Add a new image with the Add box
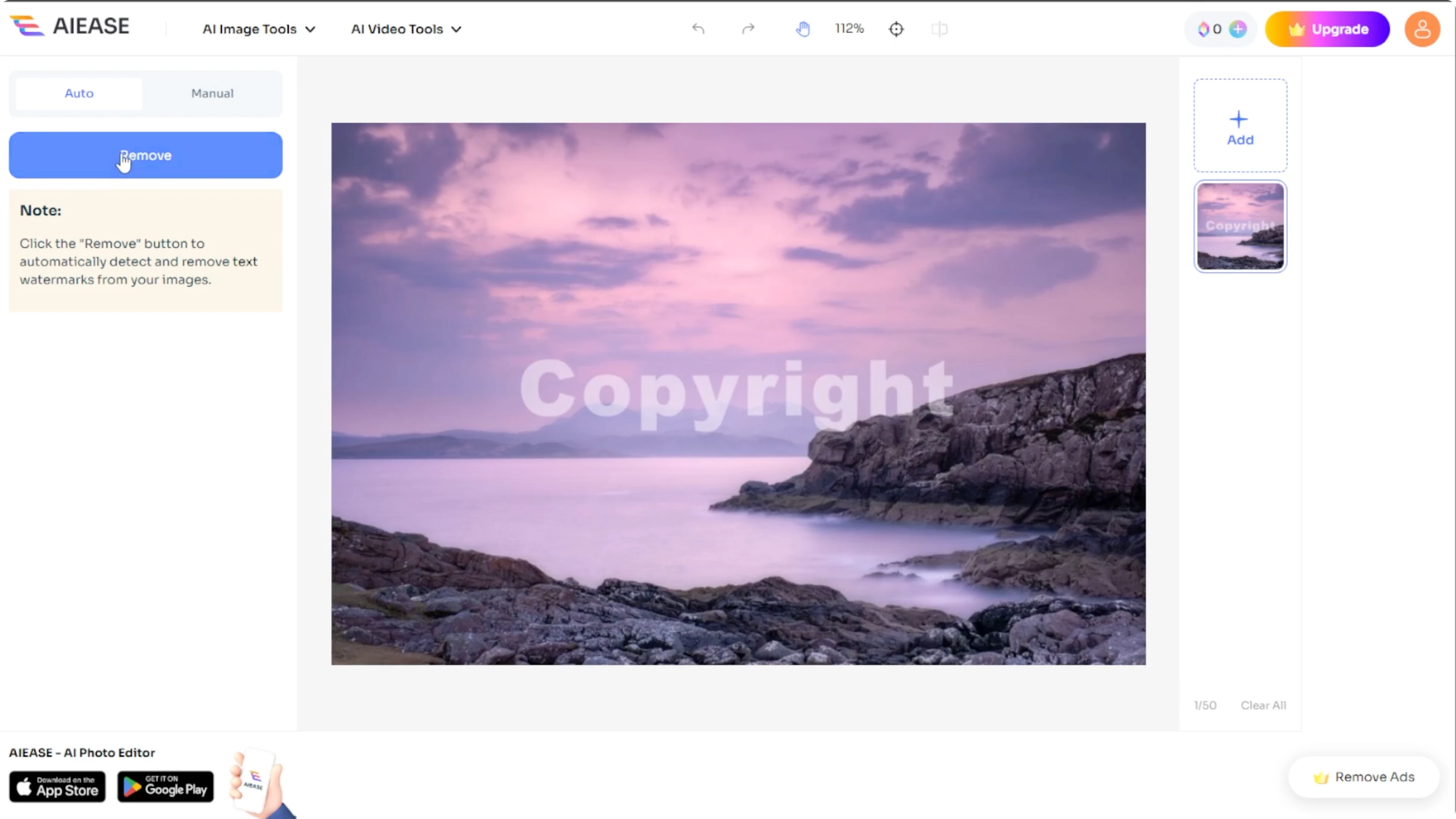This screenshot has width=1456, height=819. tap(1241, 125)
